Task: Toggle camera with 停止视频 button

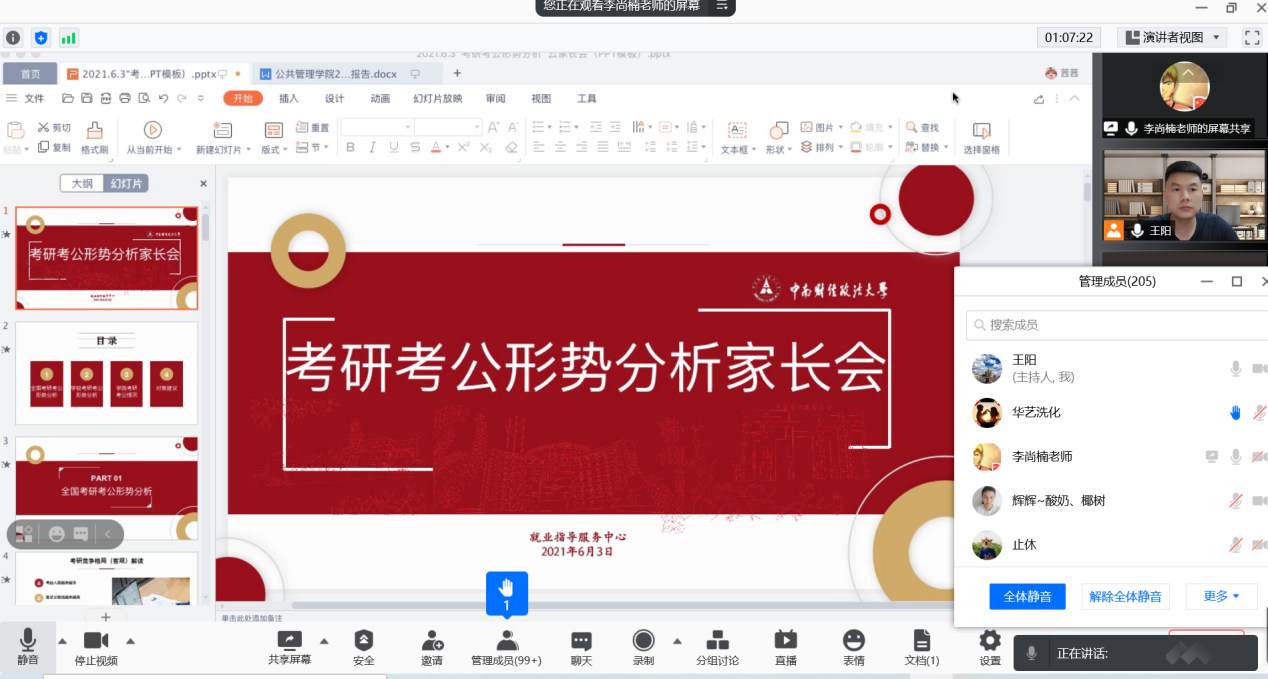Action: 96,641
